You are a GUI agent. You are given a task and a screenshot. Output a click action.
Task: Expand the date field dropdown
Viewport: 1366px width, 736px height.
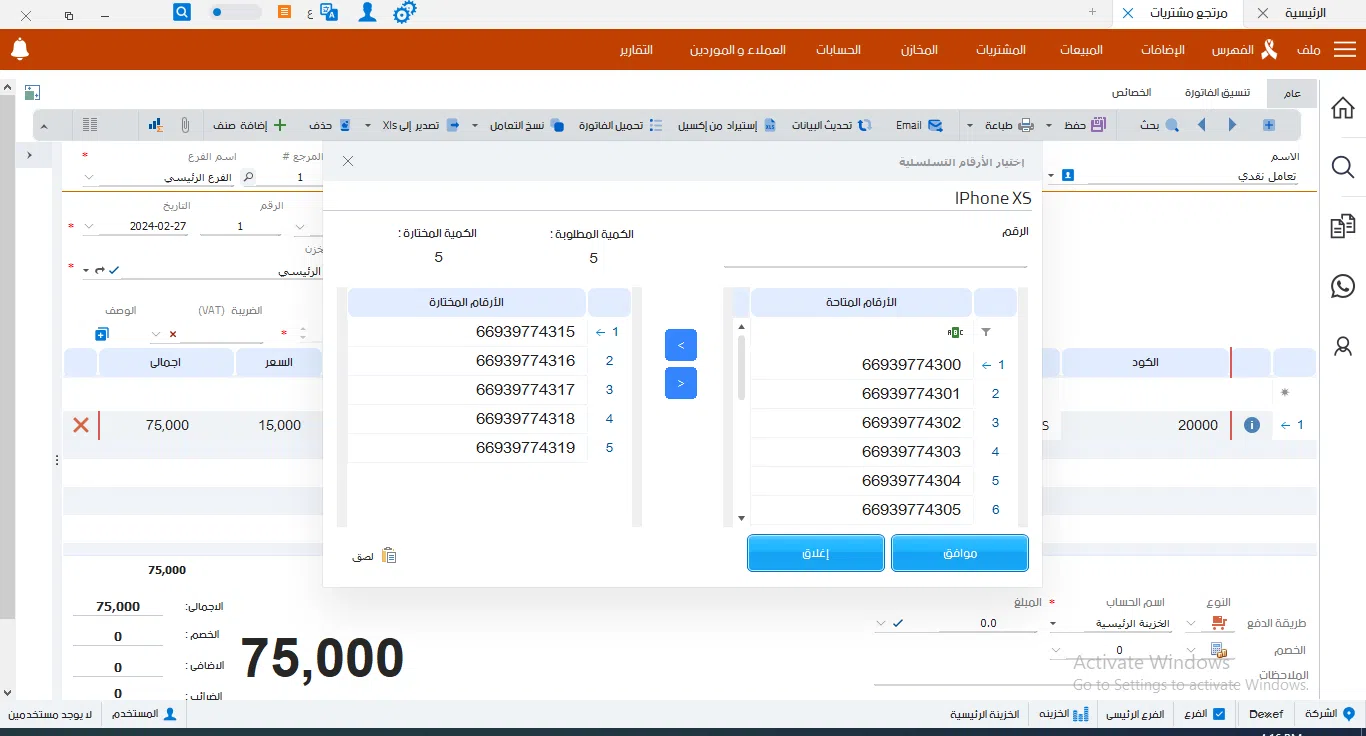point(90,227)
